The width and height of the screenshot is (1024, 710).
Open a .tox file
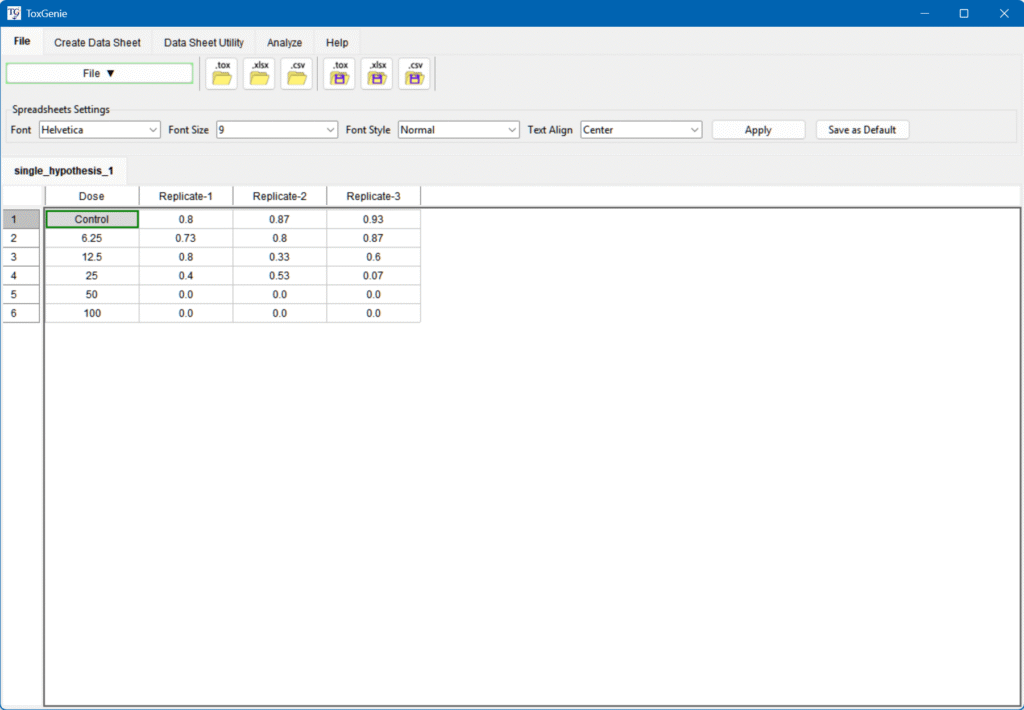pyautogui.click(x=222, y=74)
